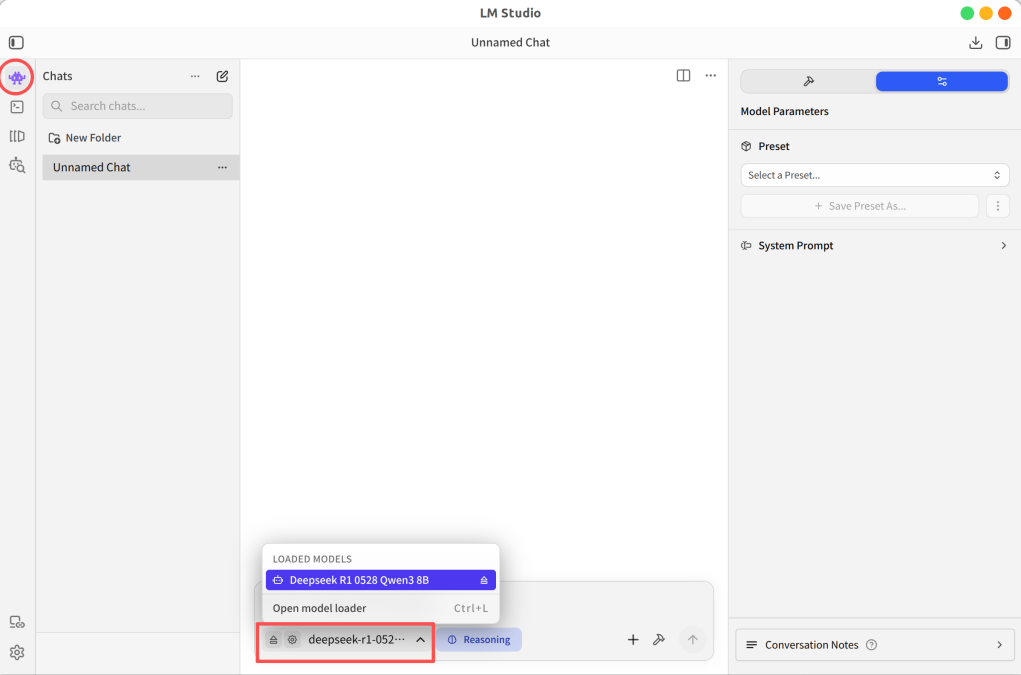Screen dimensions: 1021x675
Task: Click the Preset section label
Action: tap(774, 146)
